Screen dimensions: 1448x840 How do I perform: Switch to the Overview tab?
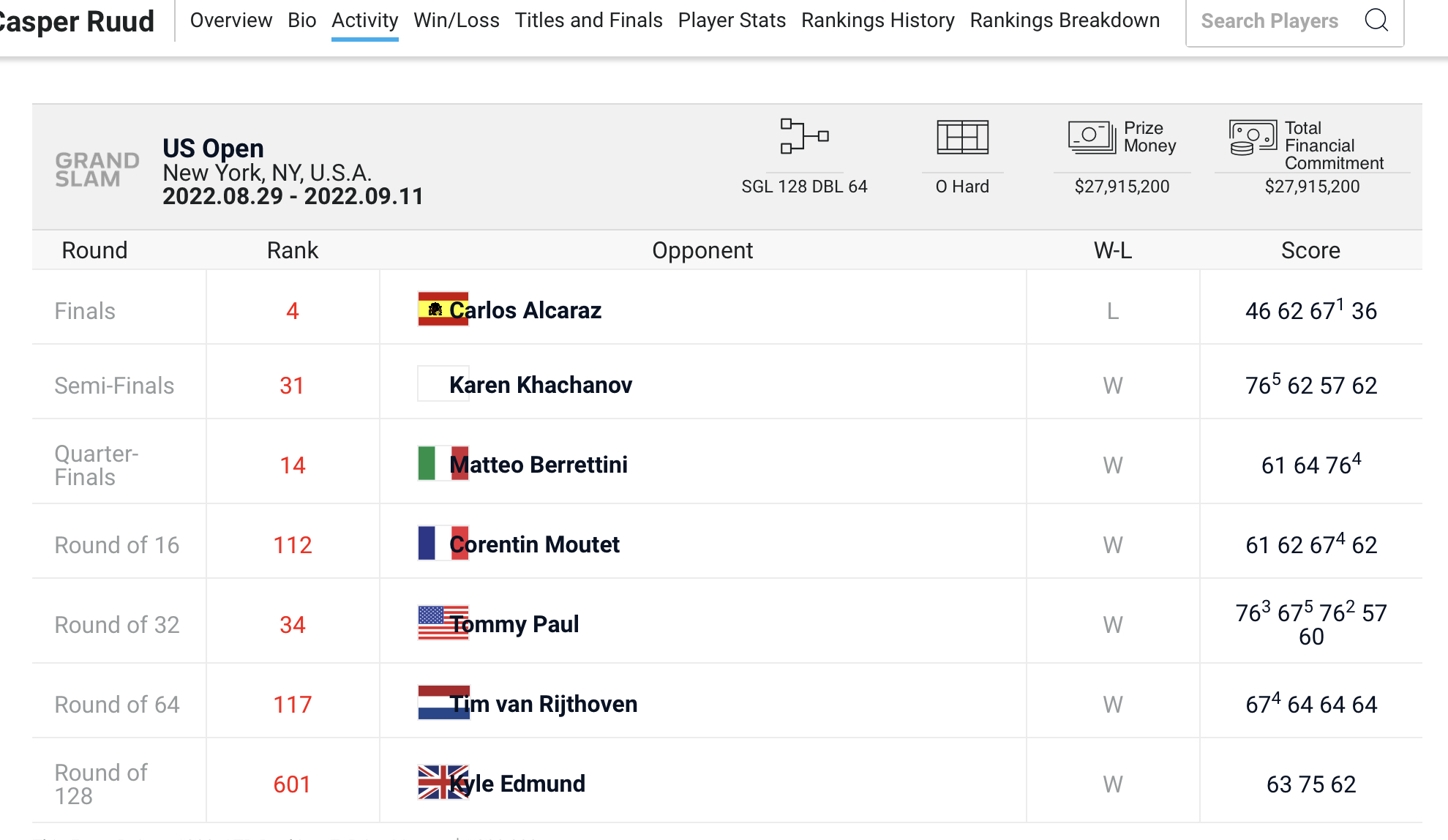click(x=231, y=20)
